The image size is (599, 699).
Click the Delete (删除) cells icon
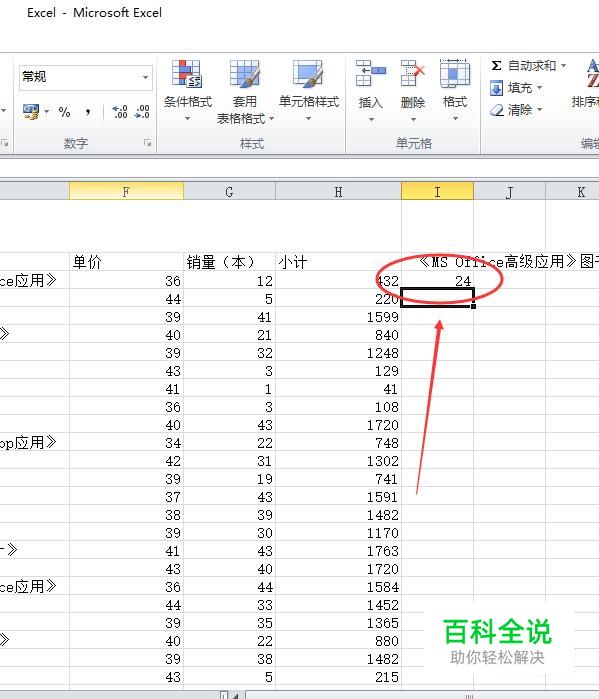[x=413, y=74]
